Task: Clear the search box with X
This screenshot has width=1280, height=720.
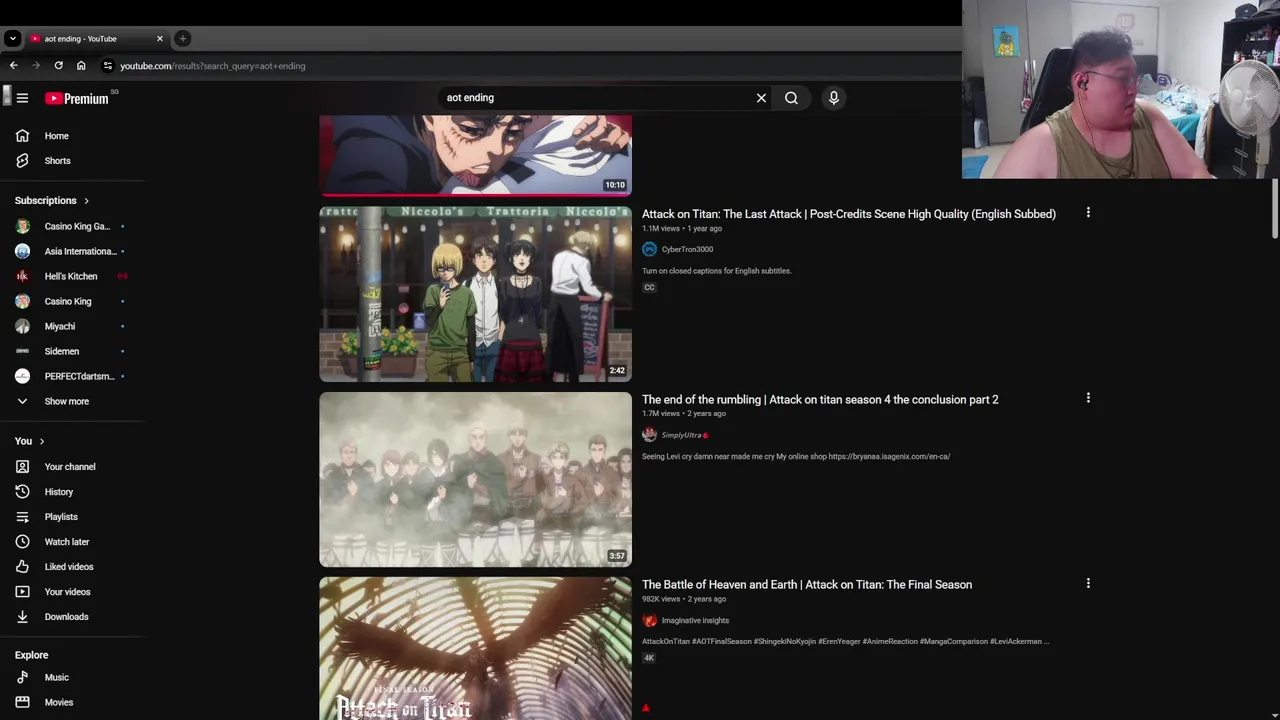Action: pos(761,98)
